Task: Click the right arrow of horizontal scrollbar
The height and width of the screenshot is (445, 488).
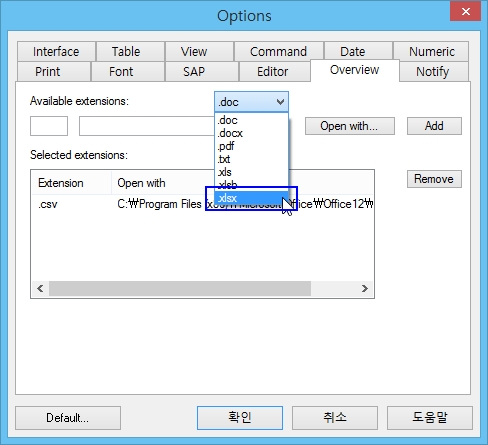Action: pos(365,288)
